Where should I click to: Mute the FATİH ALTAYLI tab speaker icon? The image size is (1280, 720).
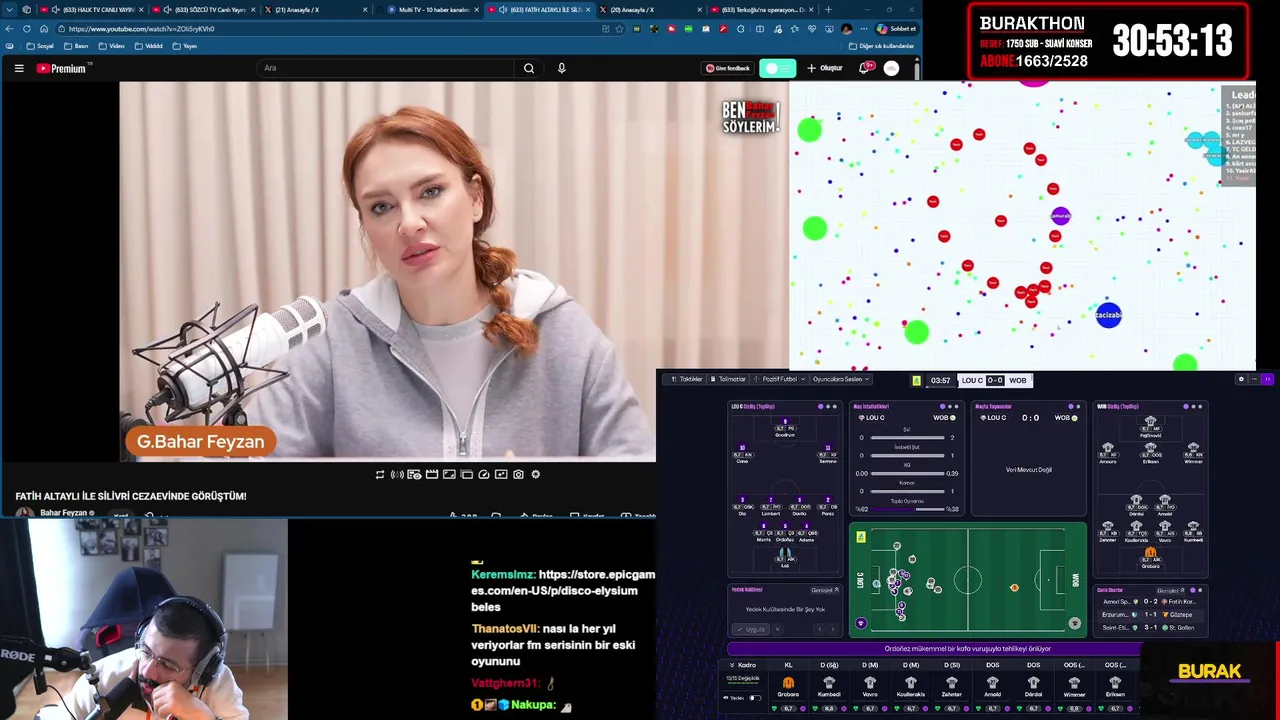[x=504, y=10]
